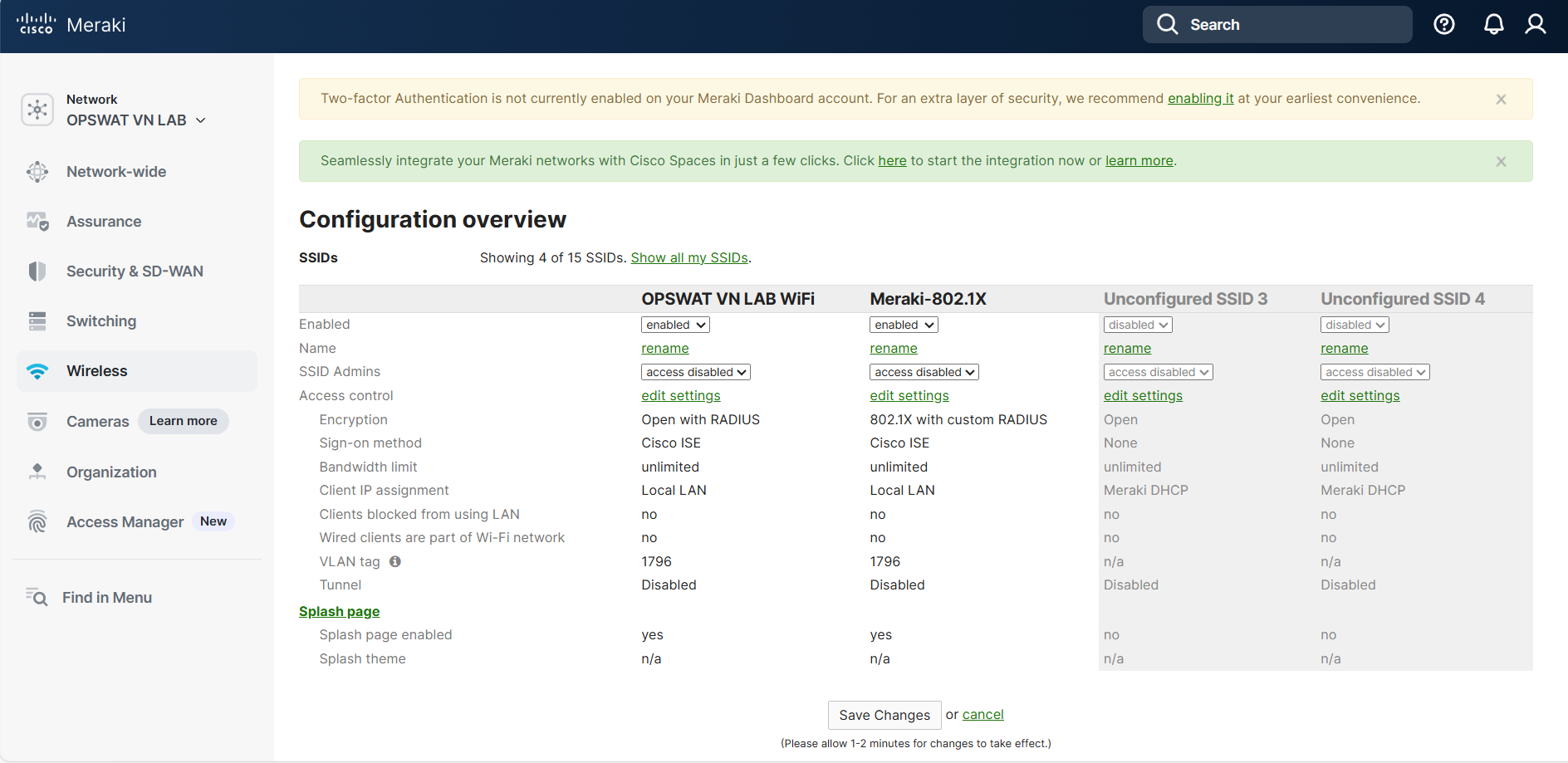Open SSID Admins dropdown for Unconfigured SSID 4
The height and width of the screenshot is (763, 1568).
tap(1375, 372)
